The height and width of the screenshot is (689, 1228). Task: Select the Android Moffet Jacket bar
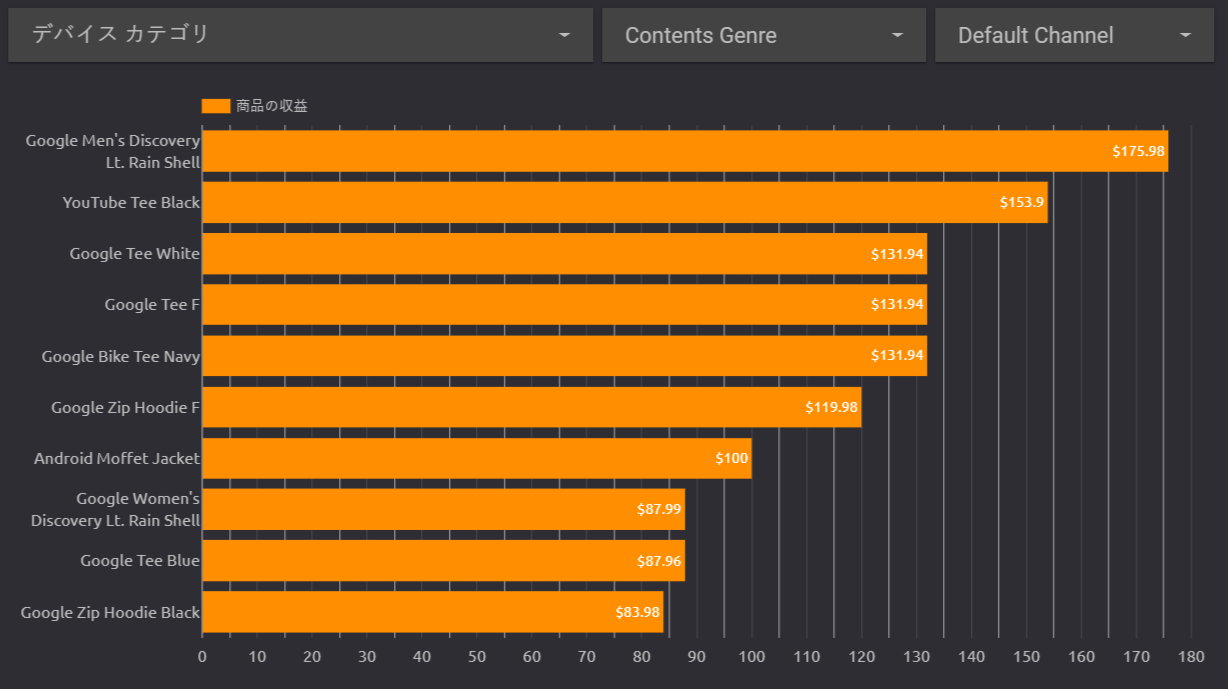tap(477, 458)
